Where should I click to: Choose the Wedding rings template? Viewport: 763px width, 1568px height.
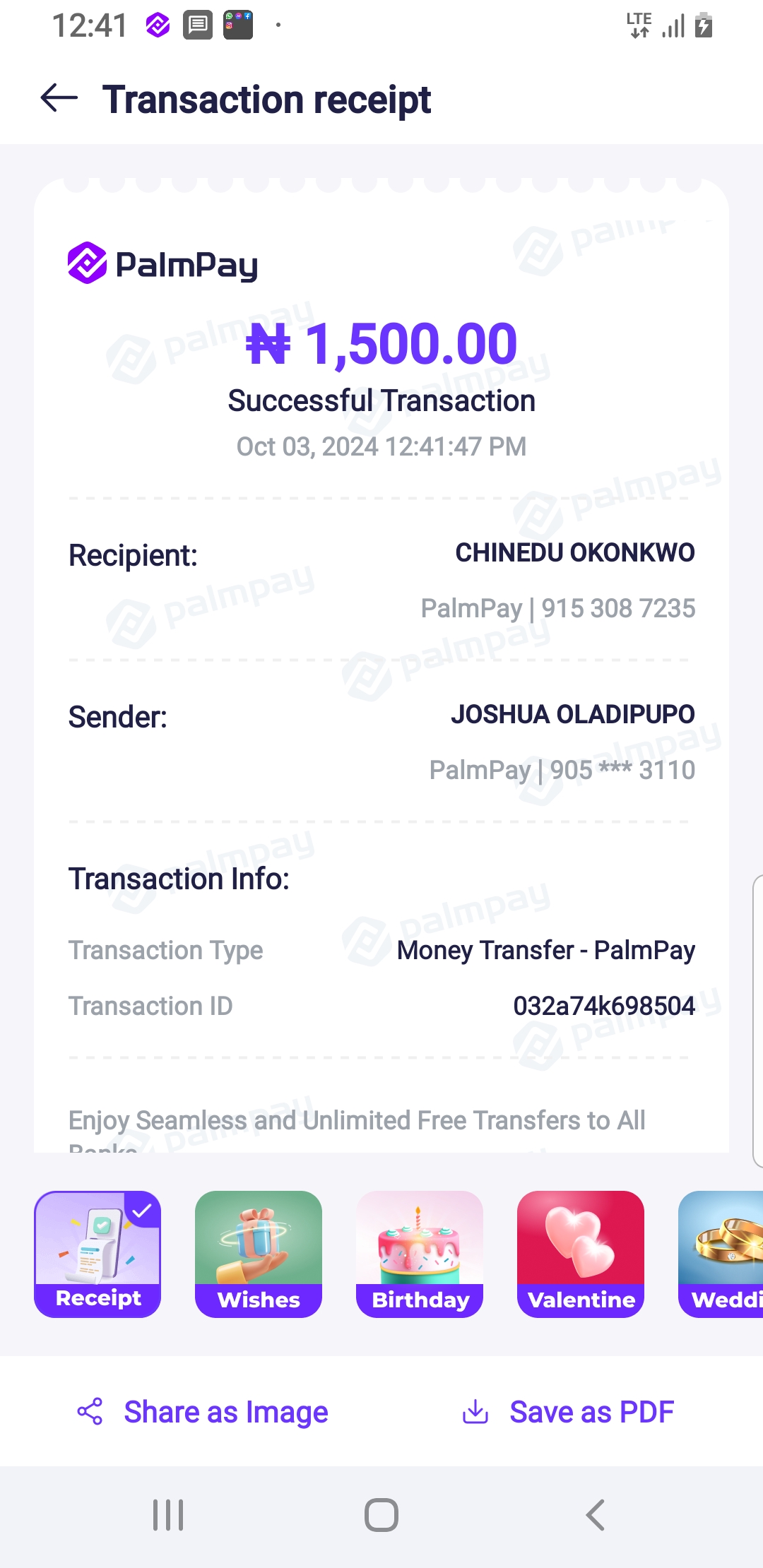click(721, 1254)
